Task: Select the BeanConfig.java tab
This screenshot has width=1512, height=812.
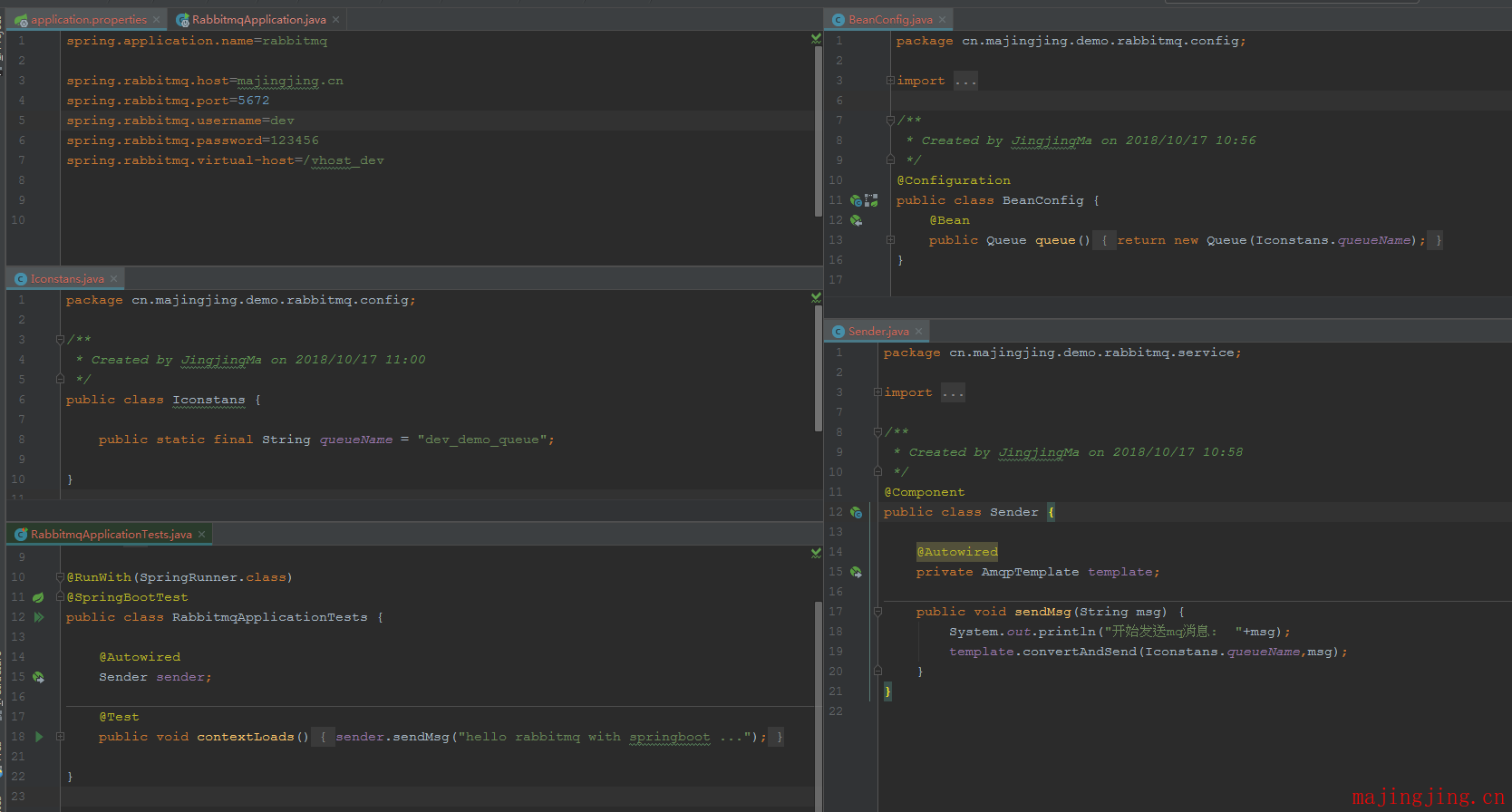Action: tap(890, 19)
